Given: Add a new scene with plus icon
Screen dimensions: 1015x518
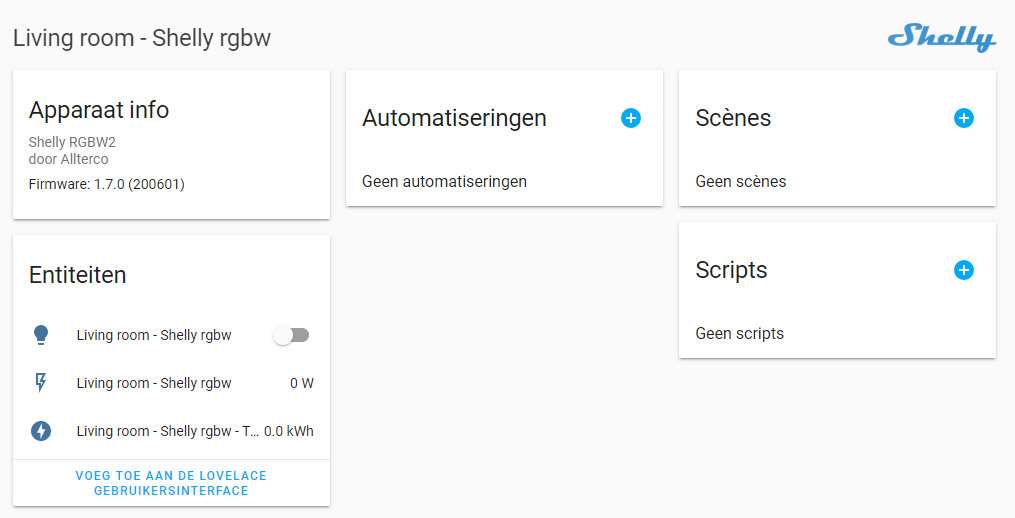Looking at the screenshot, I should click(964, 118).
